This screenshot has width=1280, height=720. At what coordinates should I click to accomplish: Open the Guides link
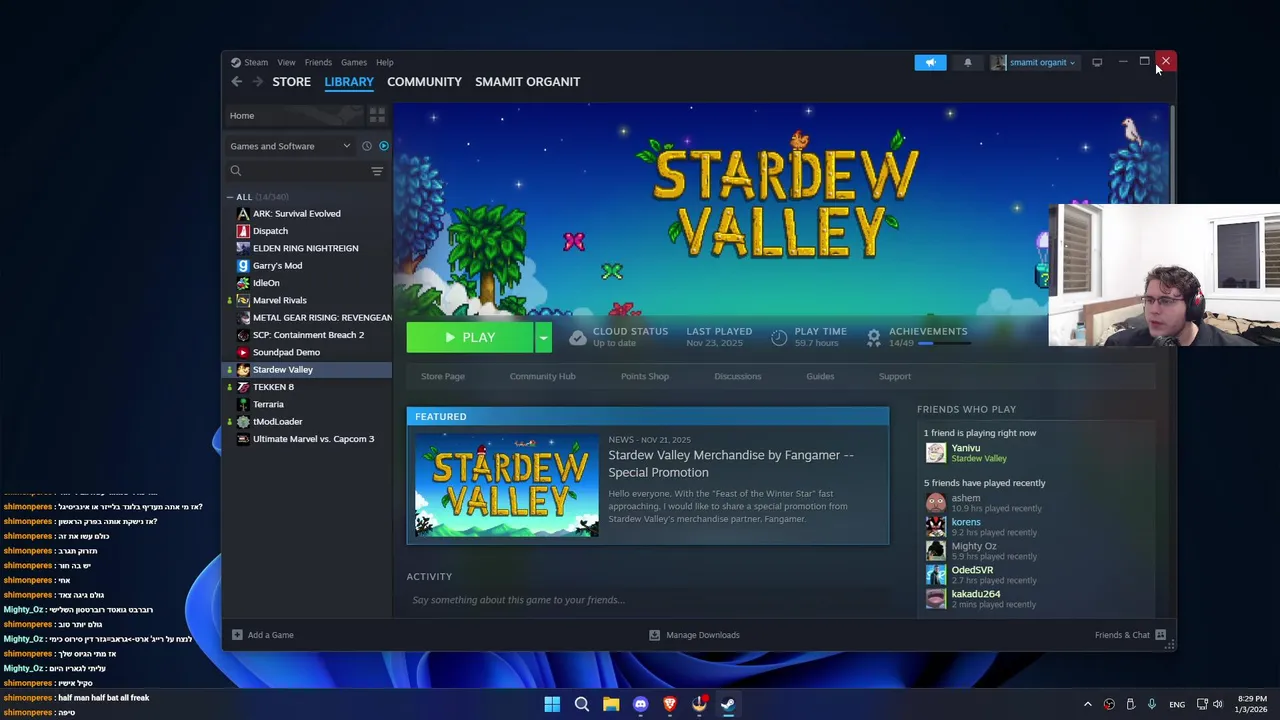pos(820,376)
